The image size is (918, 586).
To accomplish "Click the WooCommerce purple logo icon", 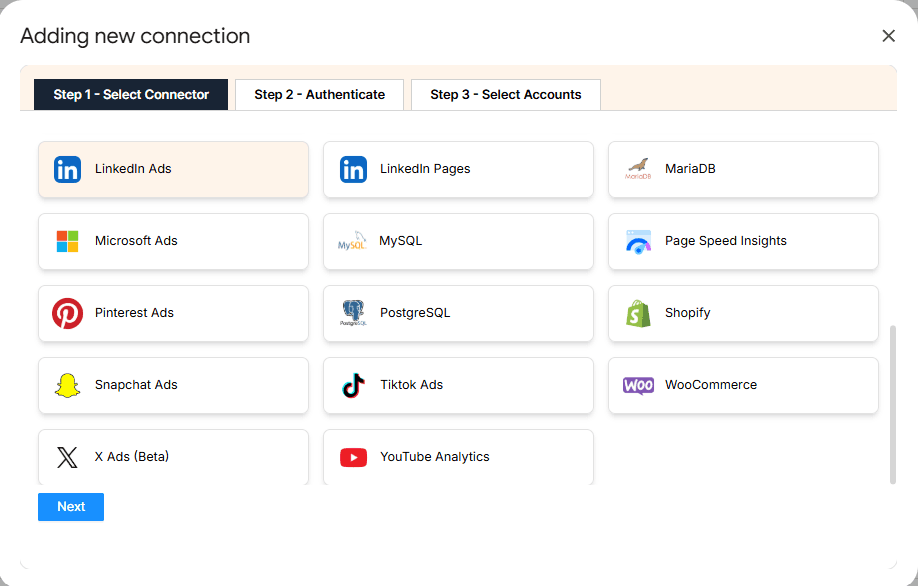I will pyautogui.click(x=638, y=385).
